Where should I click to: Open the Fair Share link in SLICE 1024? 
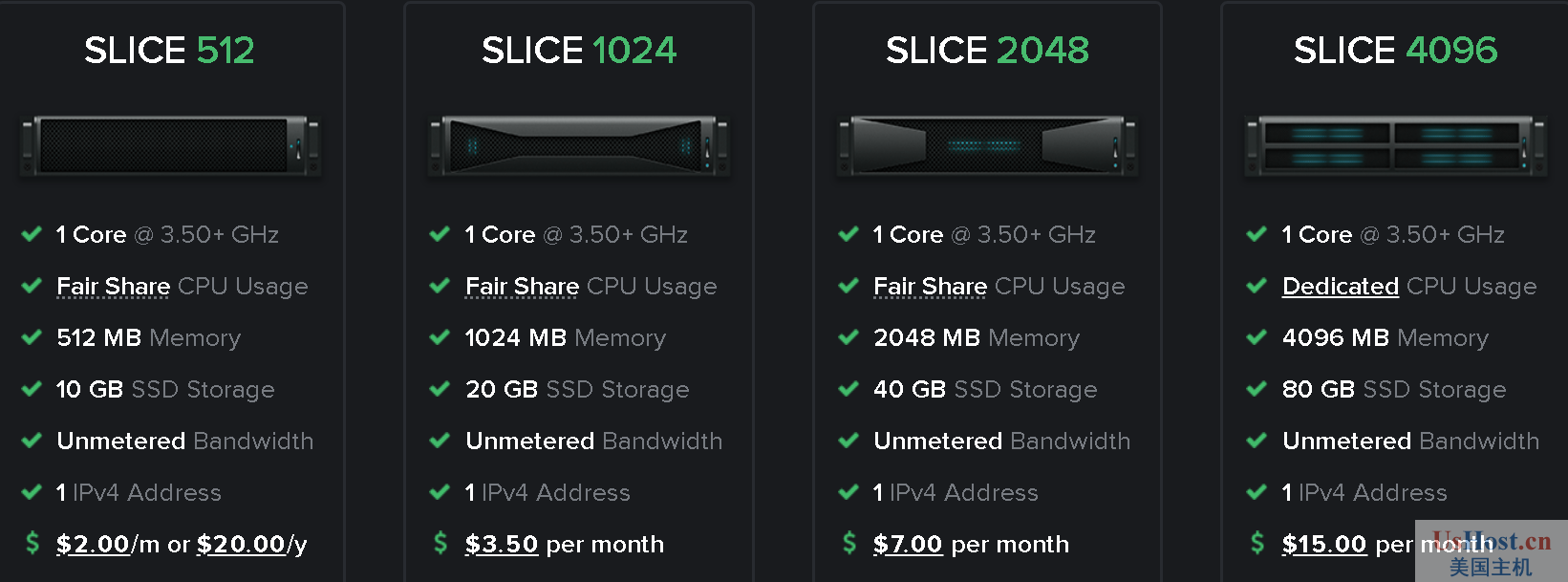coord(522,287)
